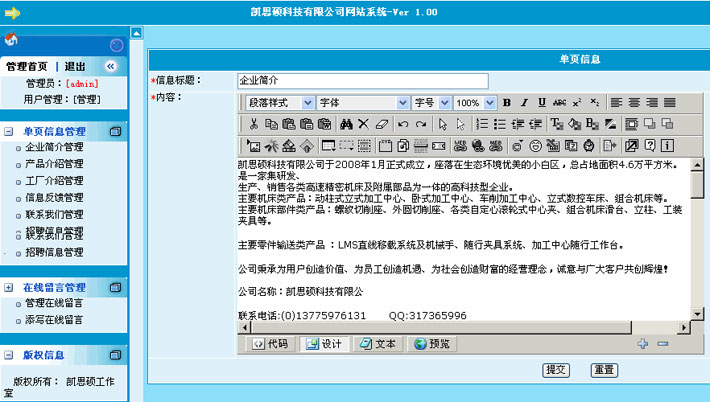710x402 pixels.
Task: Toggle superscript formatting button
Action: pyautogui.click(x=577, y=103)
